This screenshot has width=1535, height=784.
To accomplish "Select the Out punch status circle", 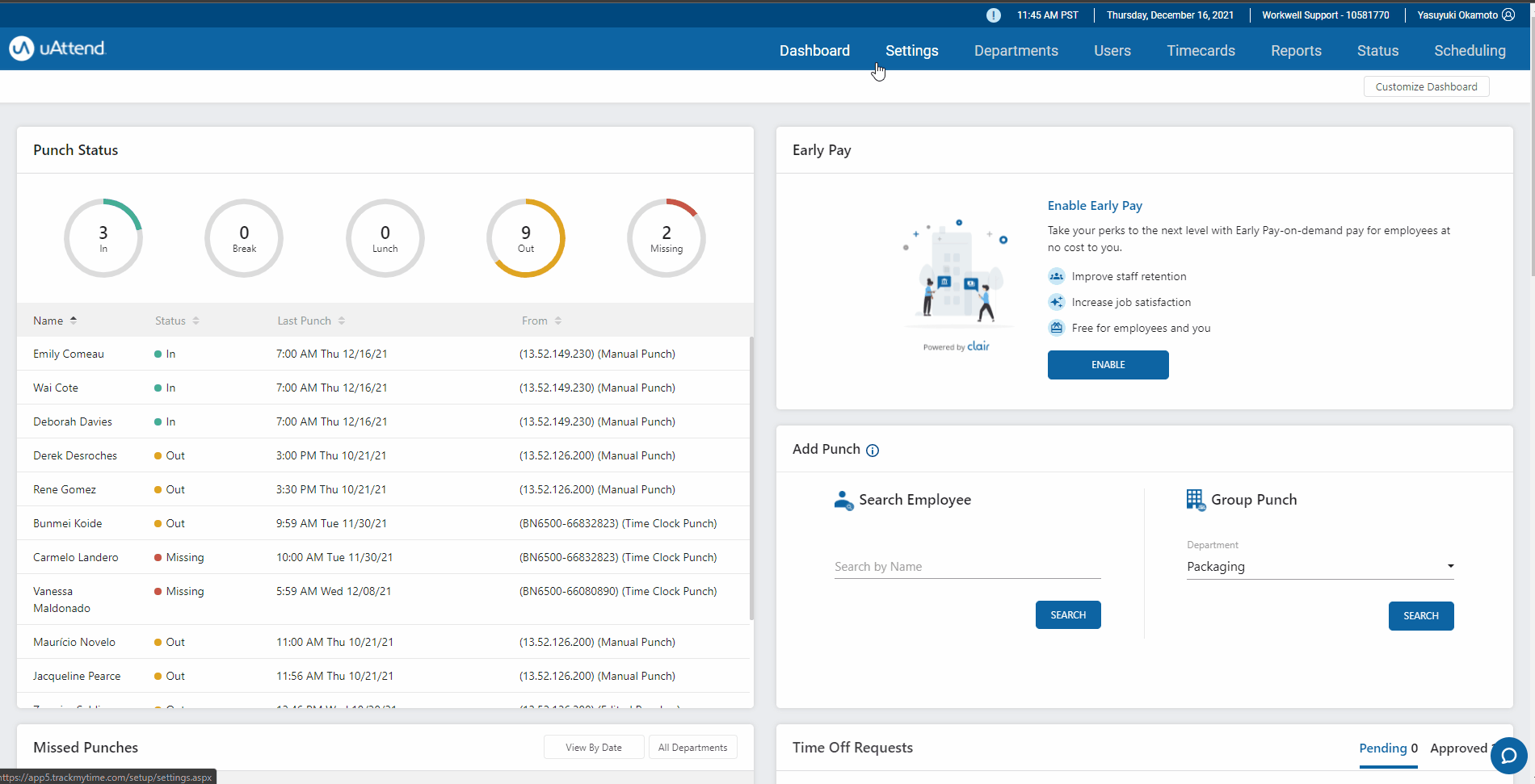I will pyautogui.click(x=525, y=238).
